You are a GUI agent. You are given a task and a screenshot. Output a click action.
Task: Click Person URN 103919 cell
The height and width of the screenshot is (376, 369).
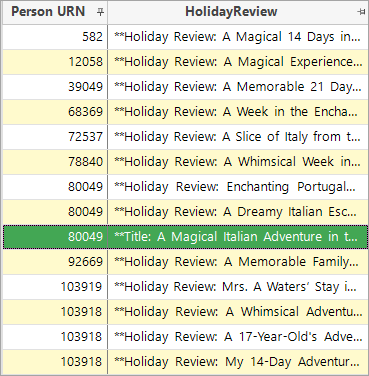pos(55,287)
